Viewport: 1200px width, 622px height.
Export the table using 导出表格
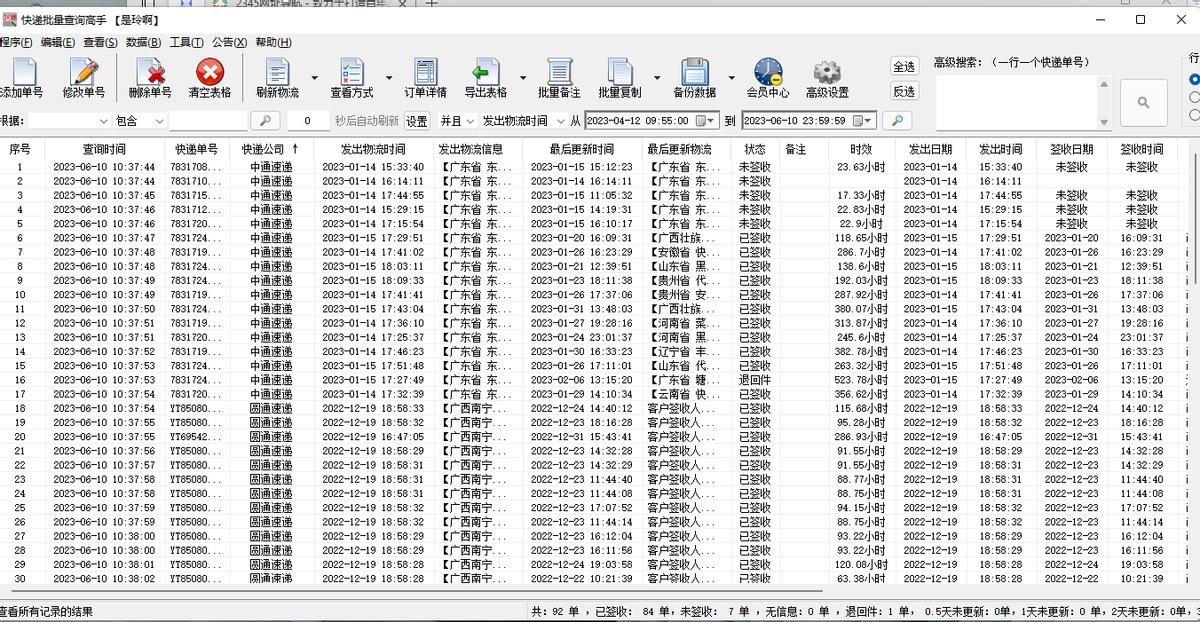click(487, 78)
